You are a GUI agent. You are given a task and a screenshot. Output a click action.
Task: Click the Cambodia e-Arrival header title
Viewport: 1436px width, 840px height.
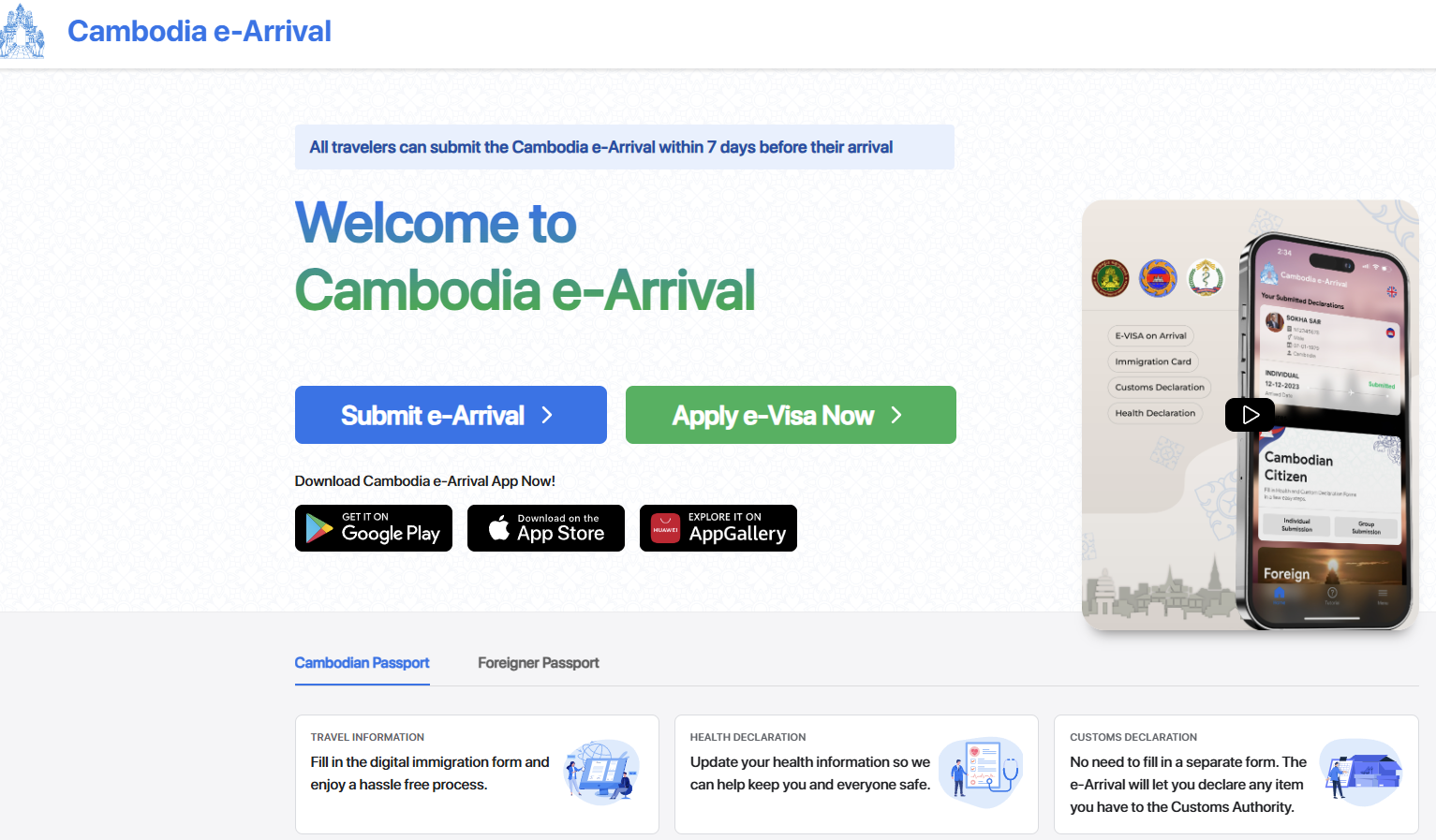[199, 31]
